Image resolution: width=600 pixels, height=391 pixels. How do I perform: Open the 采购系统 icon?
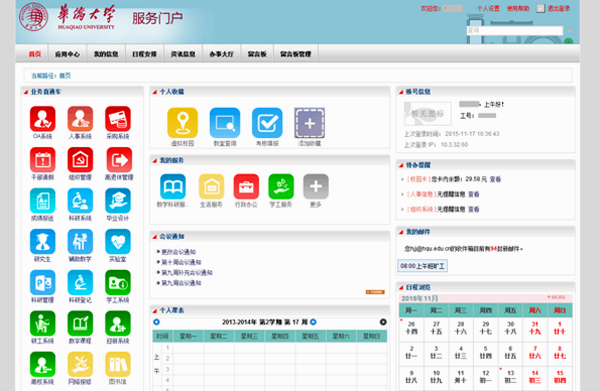[x=118, y=119]
